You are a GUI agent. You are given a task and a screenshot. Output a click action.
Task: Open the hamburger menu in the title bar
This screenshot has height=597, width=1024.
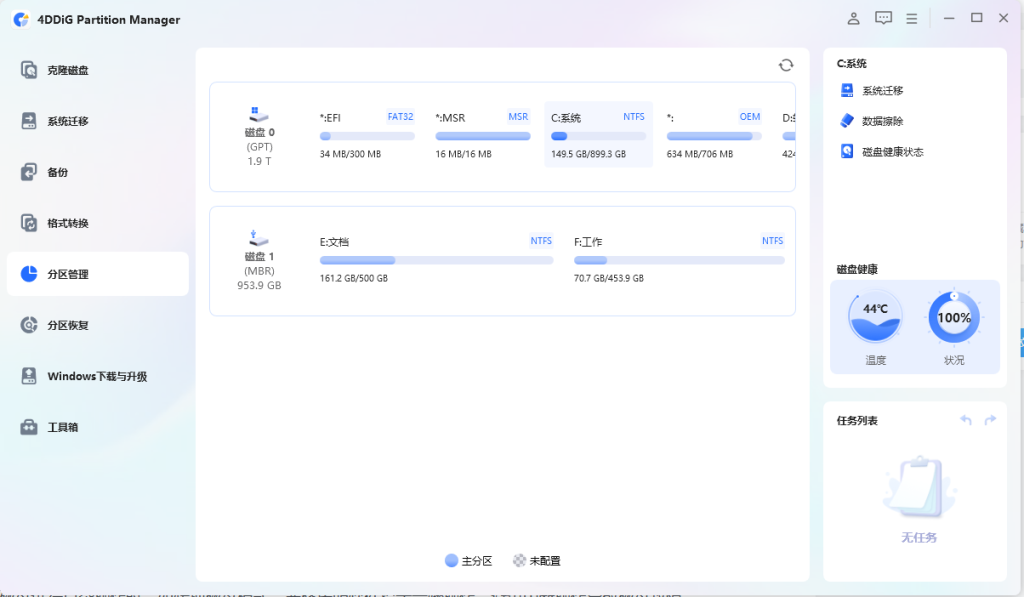[912, 17]
